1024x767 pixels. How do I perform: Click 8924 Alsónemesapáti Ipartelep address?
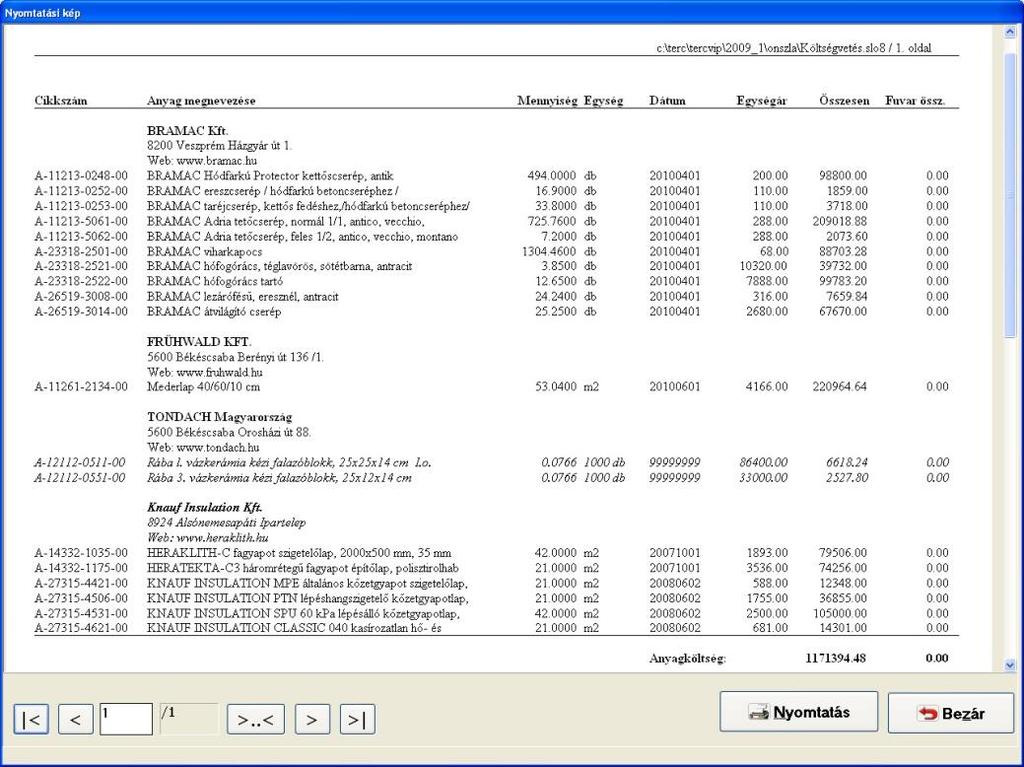226,523
